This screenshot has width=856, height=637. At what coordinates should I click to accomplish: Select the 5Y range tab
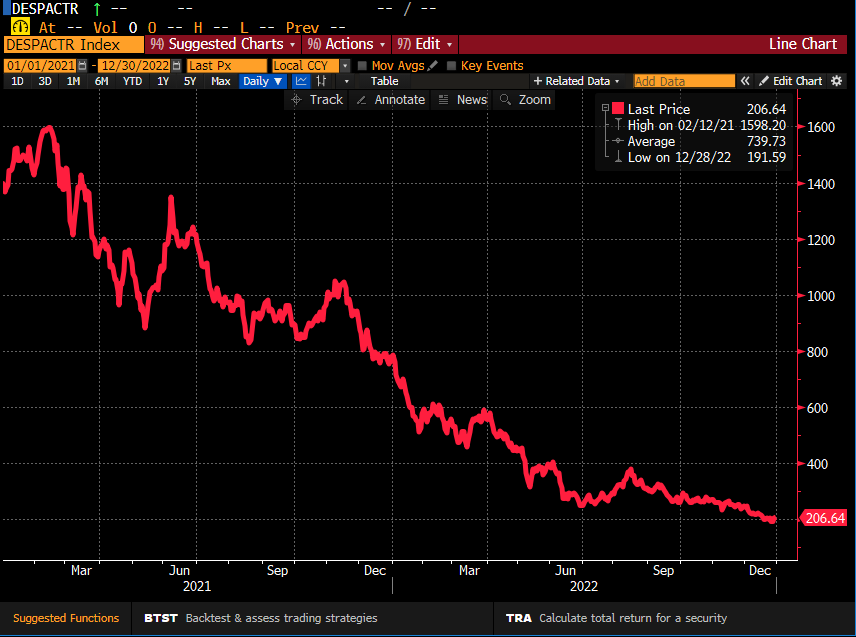click(x=189, y=81)
